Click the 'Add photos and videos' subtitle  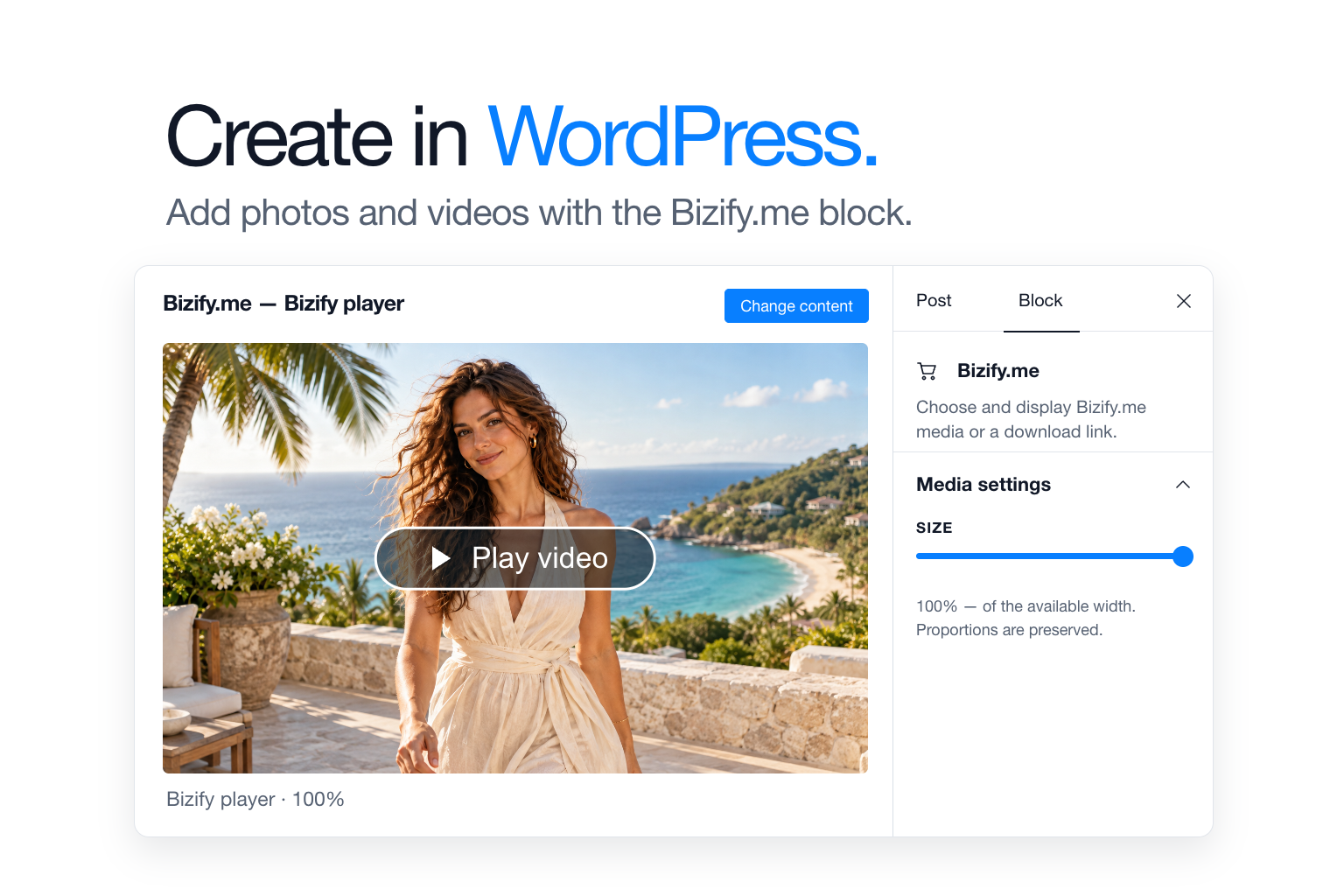click(539, 213)
